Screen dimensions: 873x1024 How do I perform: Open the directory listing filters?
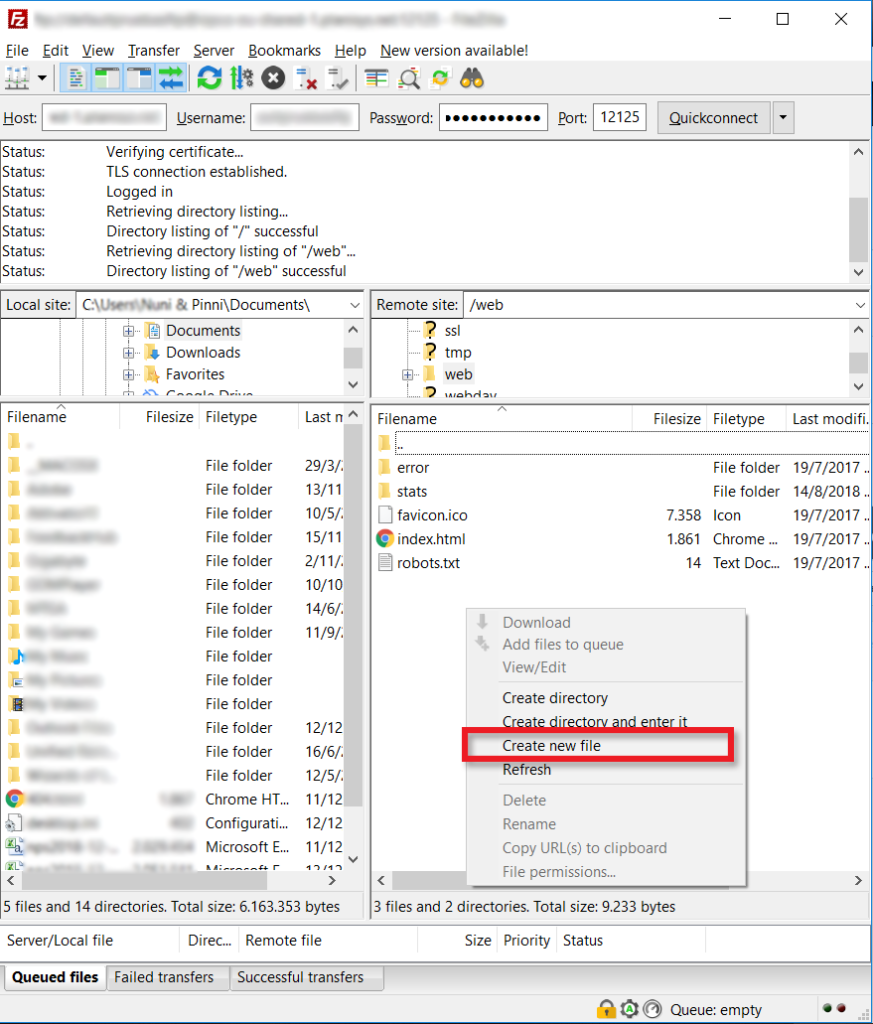coord(377,77)
